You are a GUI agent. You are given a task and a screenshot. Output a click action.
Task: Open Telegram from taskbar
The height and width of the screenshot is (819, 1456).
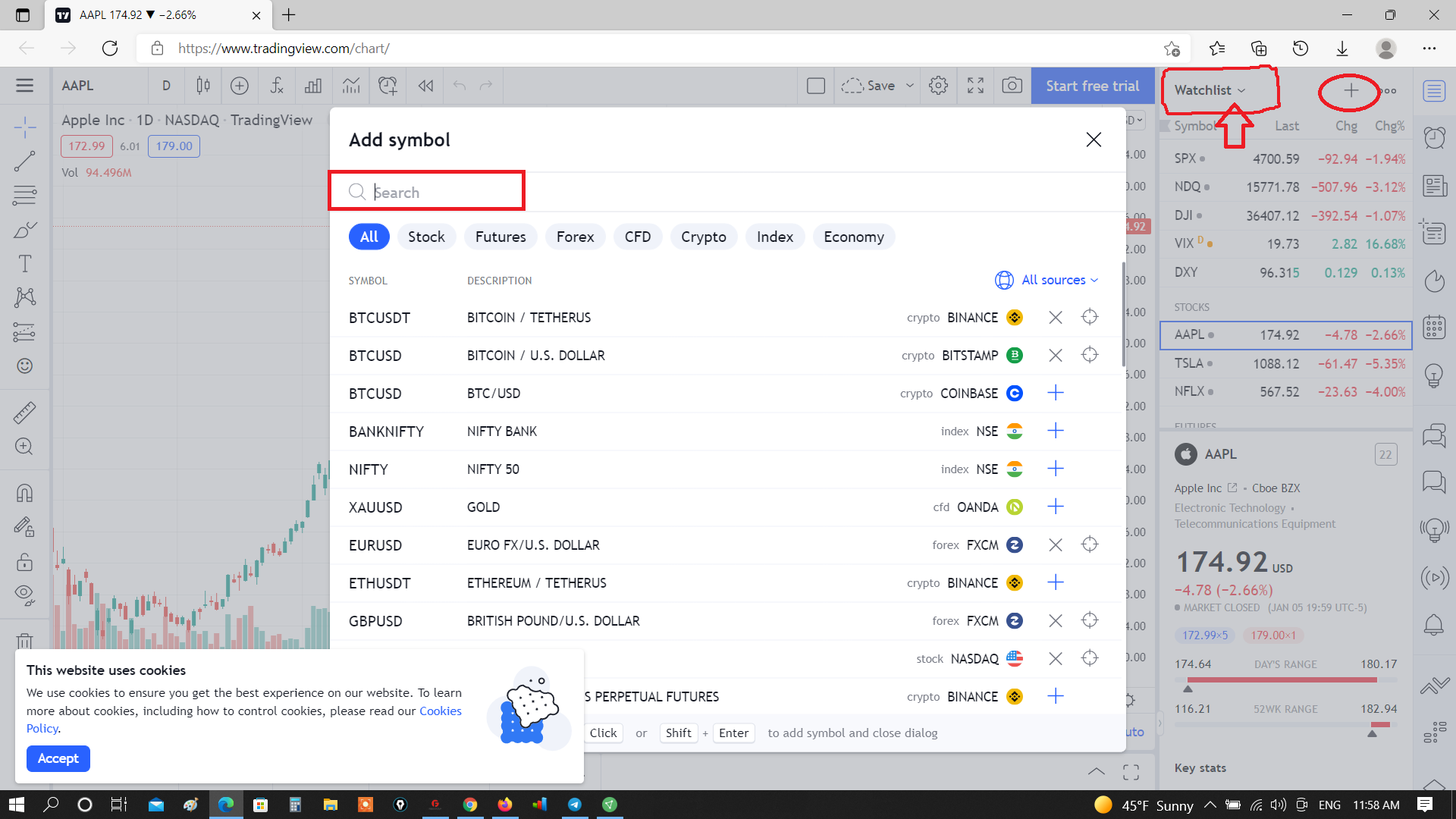pyautogui.click(x=575, y=805)
